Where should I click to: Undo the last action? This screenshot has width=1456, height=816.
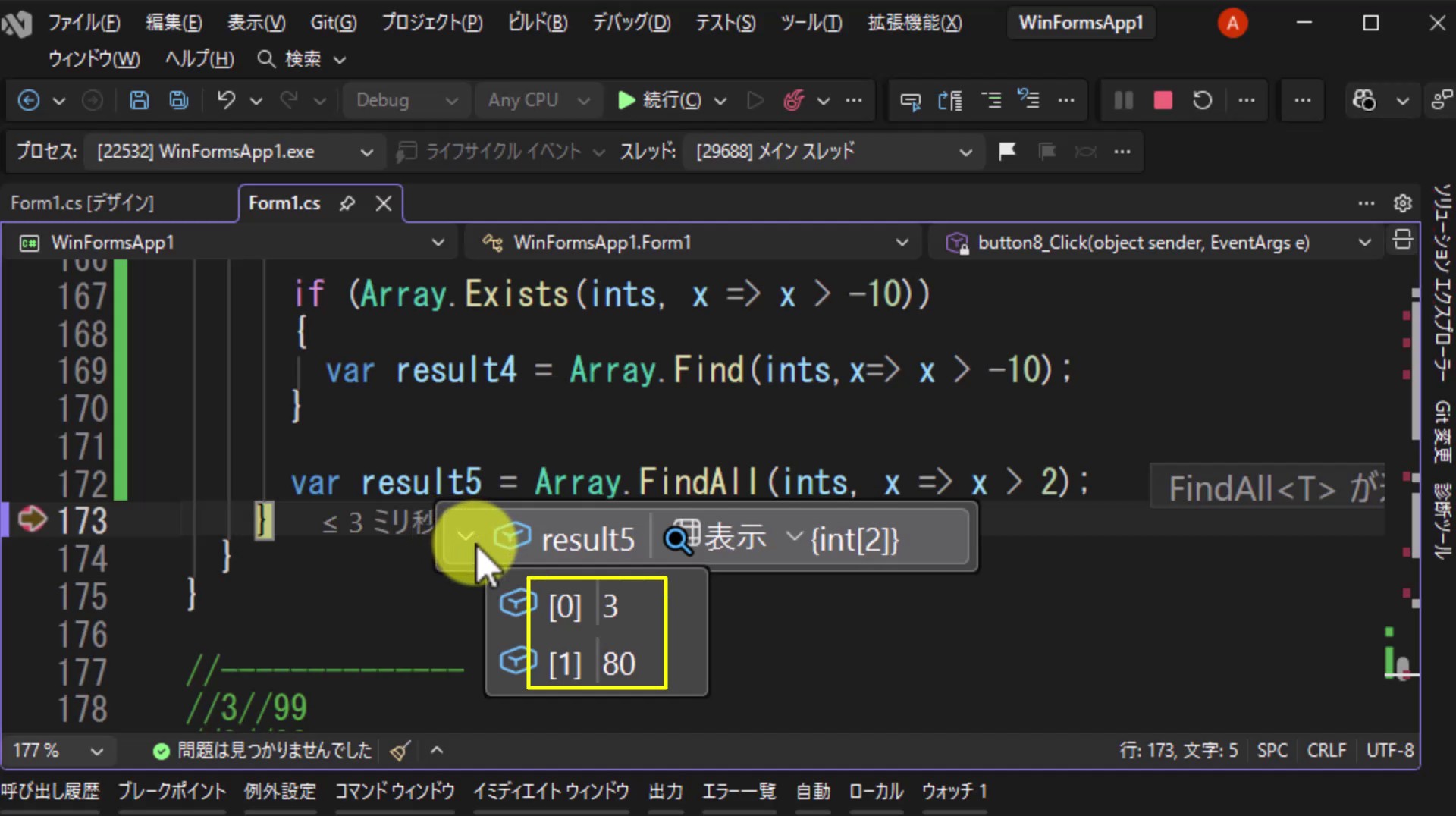pos(226,100)
